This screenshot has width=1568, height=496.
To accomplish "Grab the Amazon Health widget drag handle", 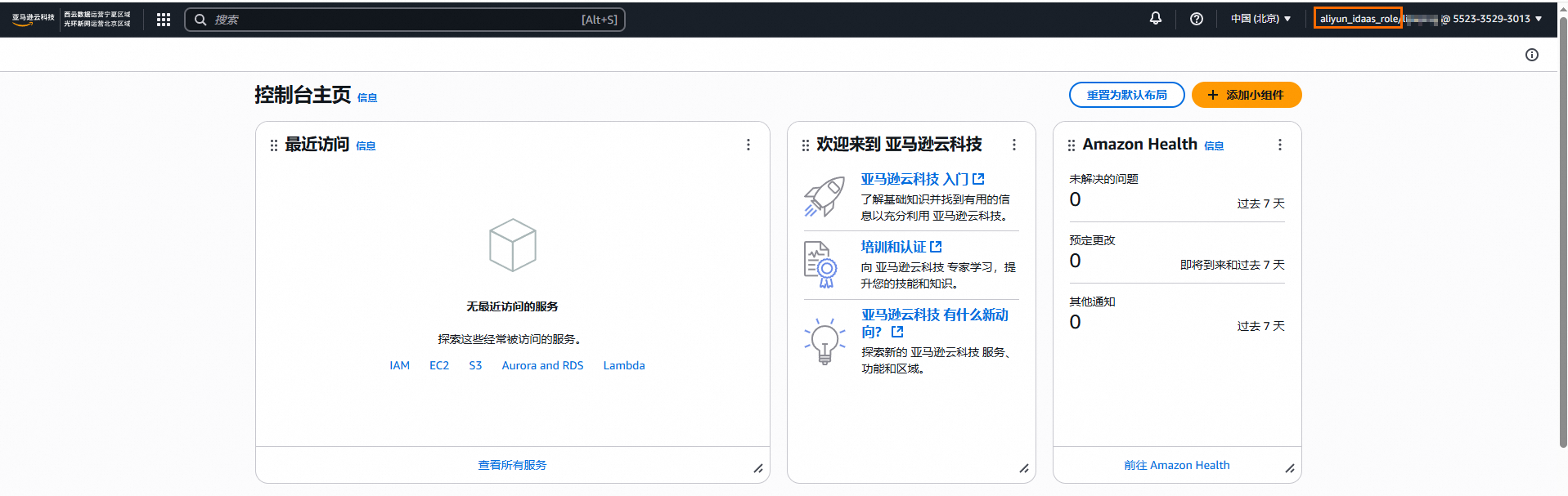I will pyautogui.click(x=1072, y=145).
